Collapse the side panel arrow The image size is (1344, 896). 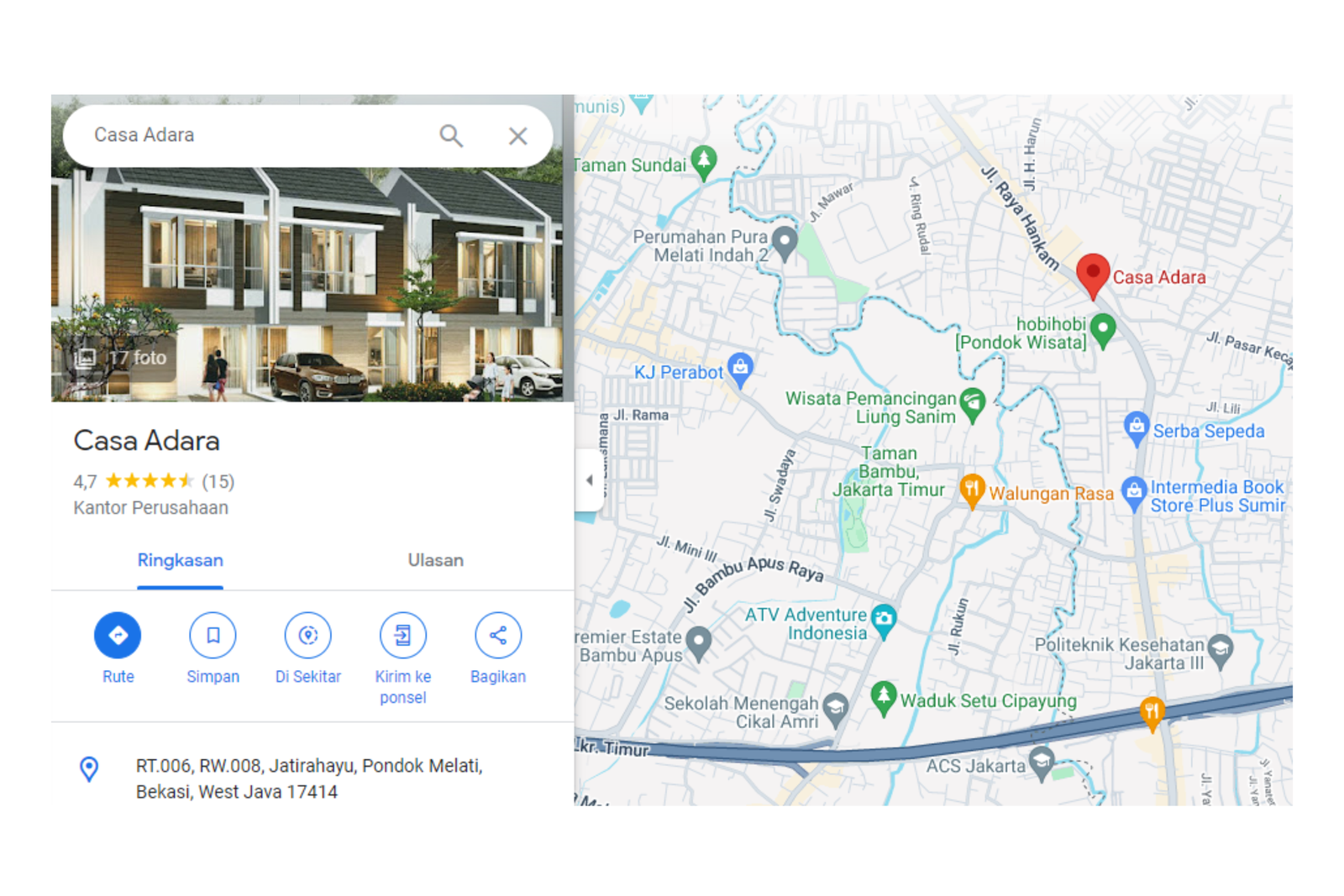[x=589, y=479]
